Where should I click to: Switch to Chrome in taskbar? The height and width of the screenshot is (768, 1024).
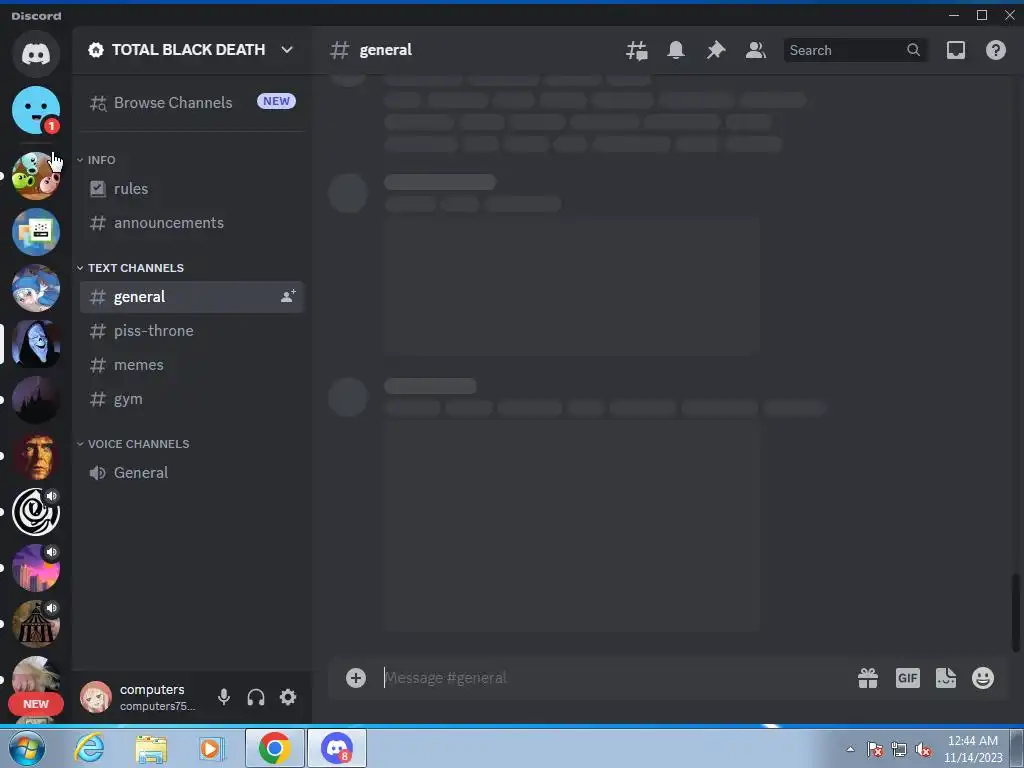click(x=274, y=748)
